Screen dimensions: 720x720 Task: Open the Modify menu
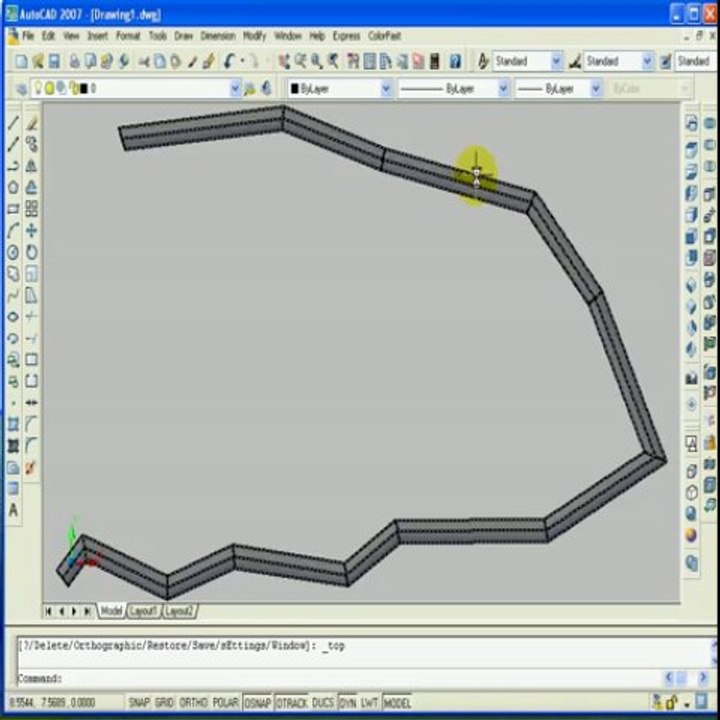[254, 36]
